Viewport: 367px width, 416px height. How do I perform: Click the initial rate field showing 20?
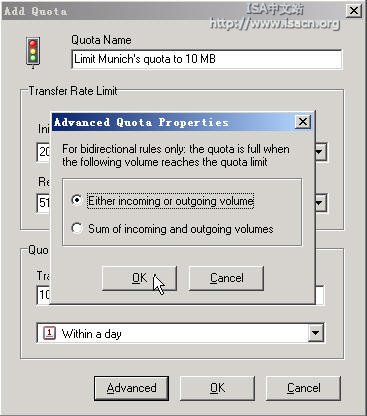click(44, 152)
